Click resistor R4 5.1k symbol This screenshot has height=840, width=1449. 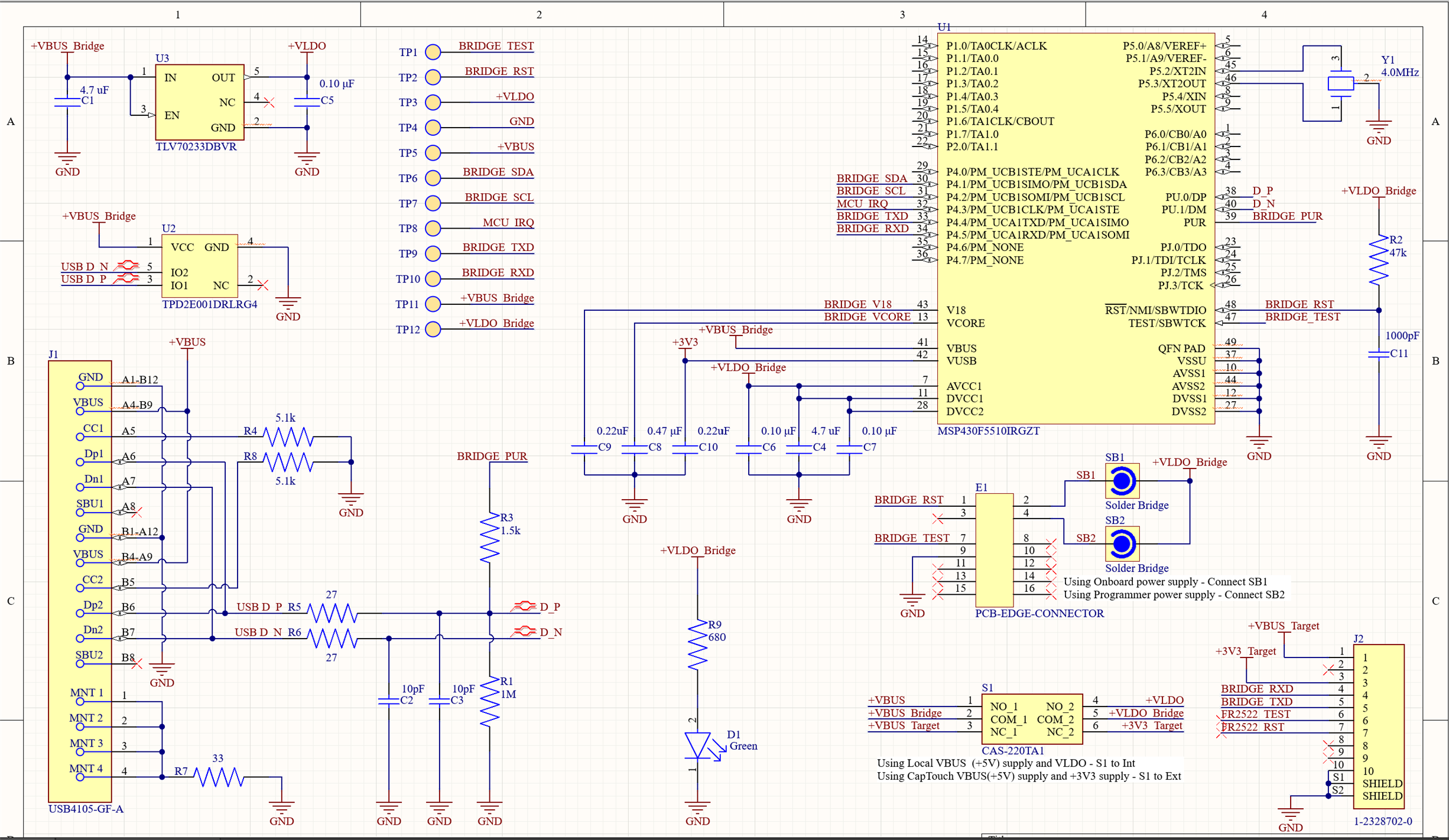(288, 437)
